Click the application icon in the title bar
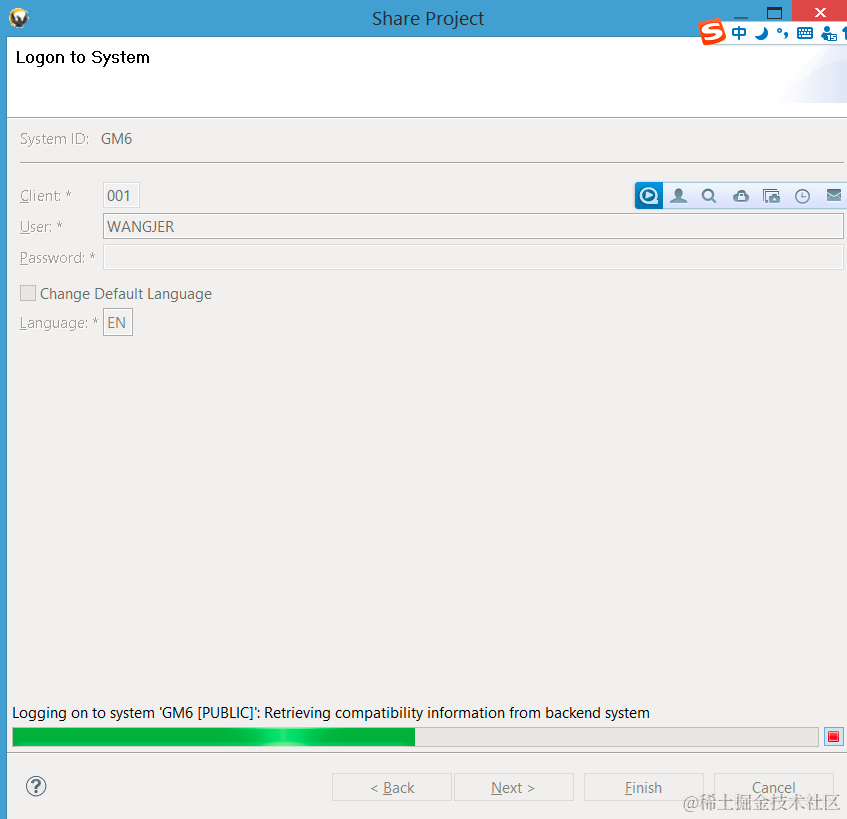The image size is (847, 819). tap(19, 18)
